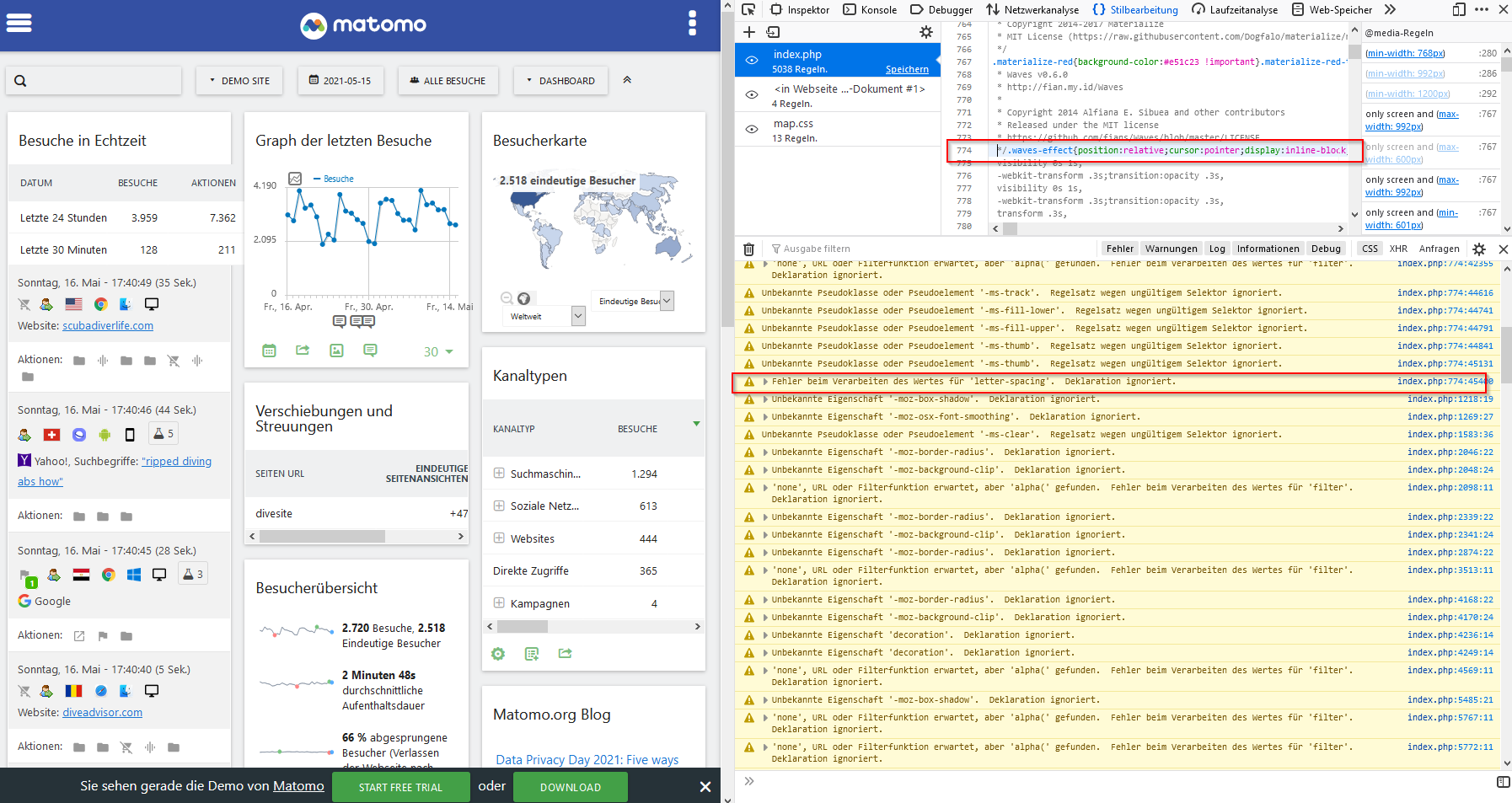The width and height of the screenshot is (1512, 803).
Task: Toggle the Debug console filter
Action: point(1326,249)
